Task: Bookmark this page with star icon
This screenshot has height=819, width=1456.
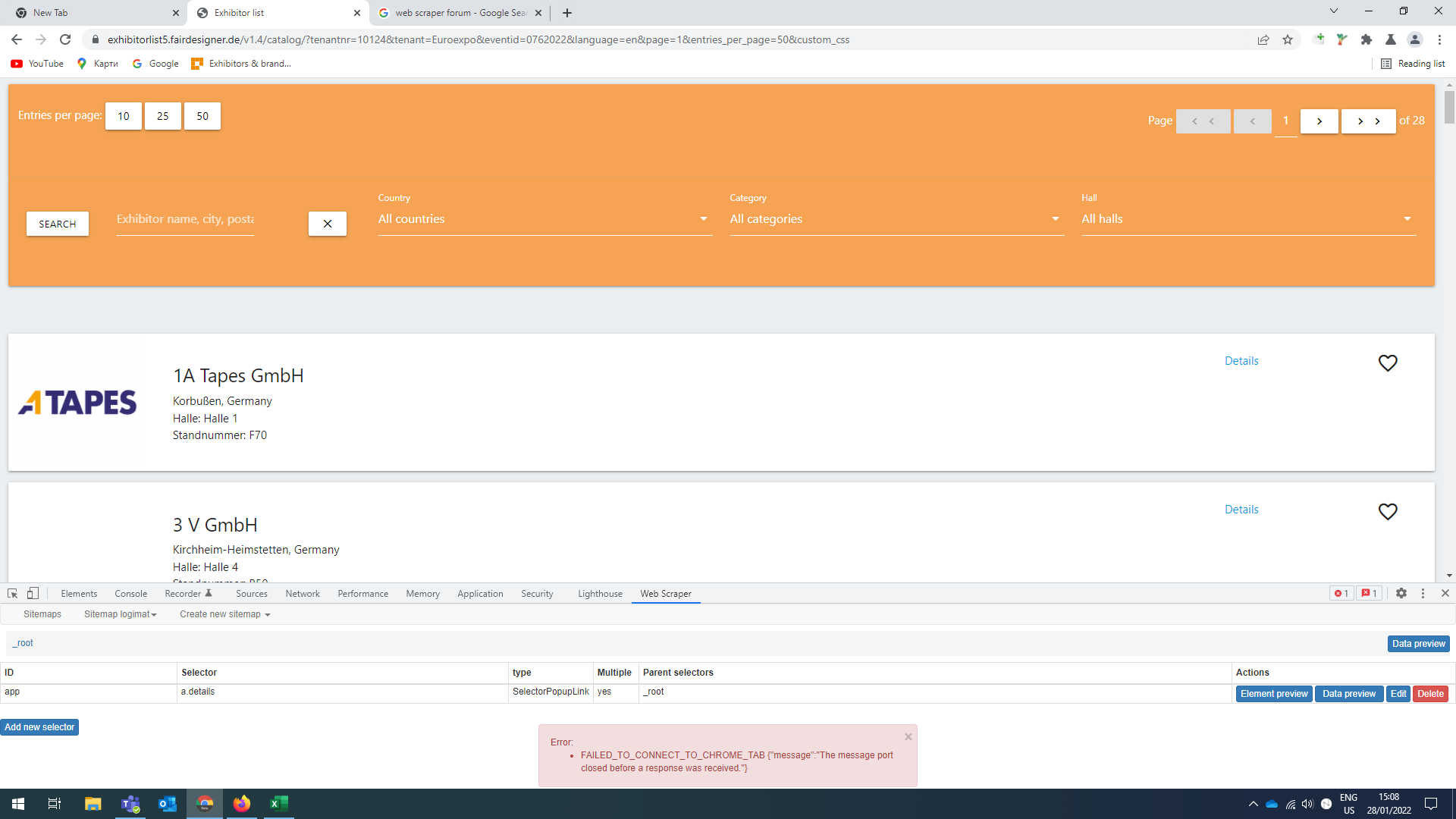Action: (1288, 39)
